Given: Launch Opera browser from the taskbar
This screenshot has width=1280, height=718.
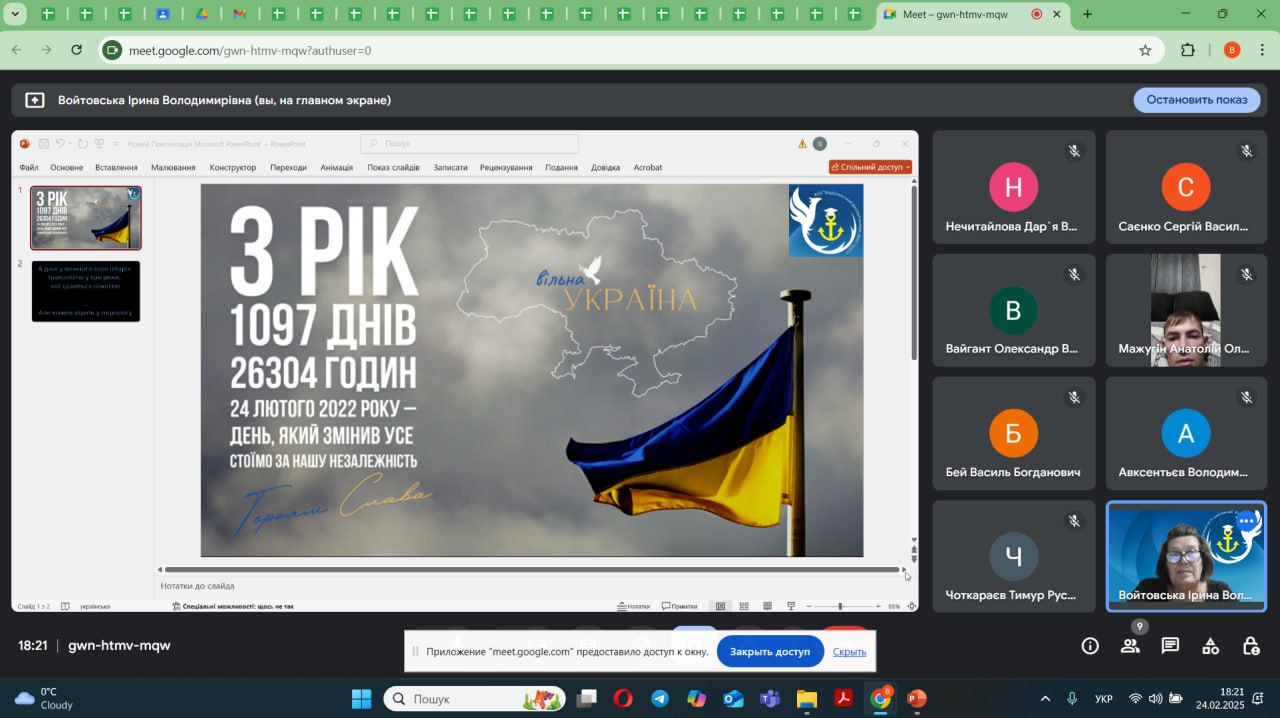Looking at the screenshot, I should pos(623,699).
